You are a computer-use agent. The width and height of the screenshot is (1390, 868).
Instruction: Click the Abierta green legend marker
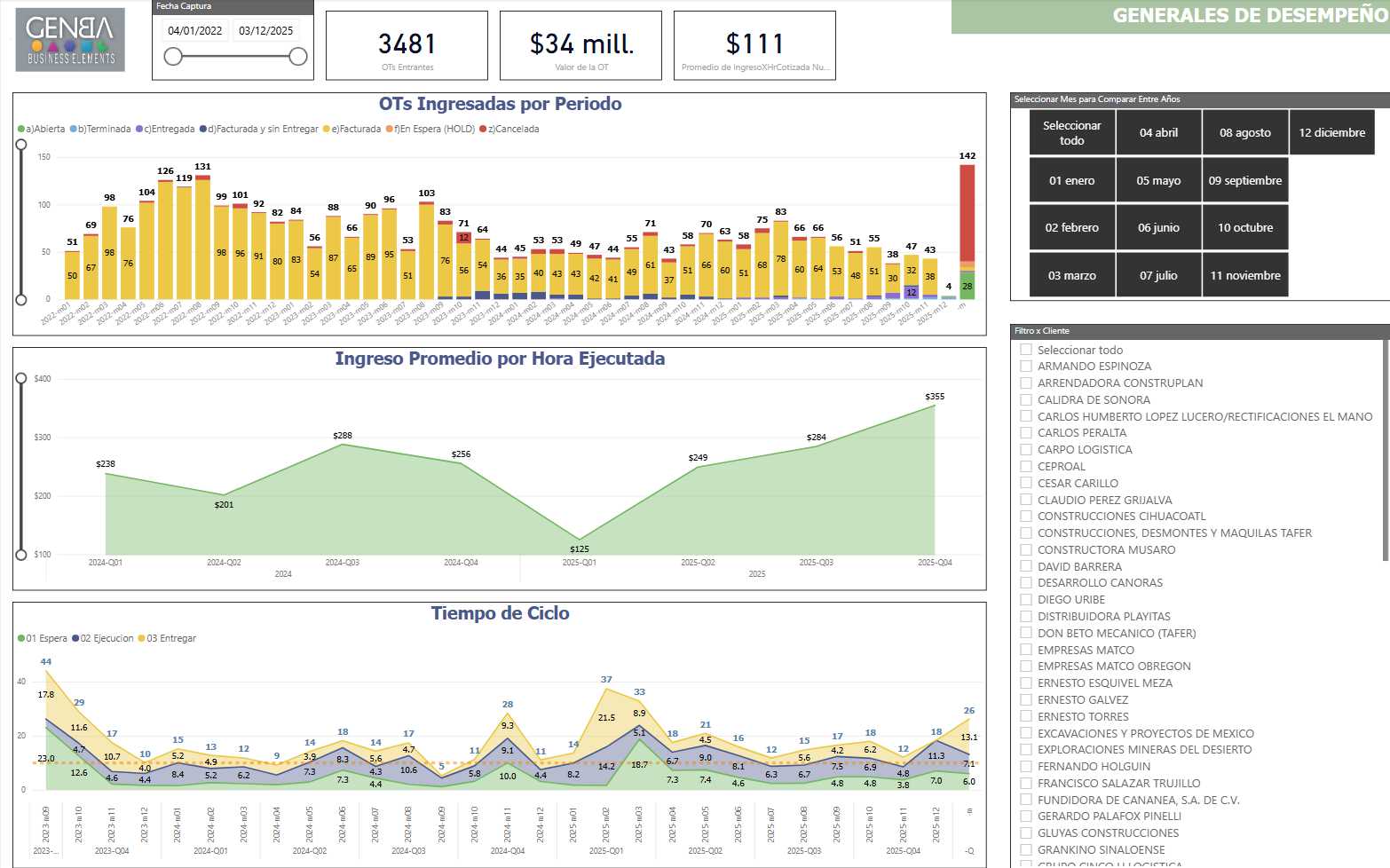21,130
